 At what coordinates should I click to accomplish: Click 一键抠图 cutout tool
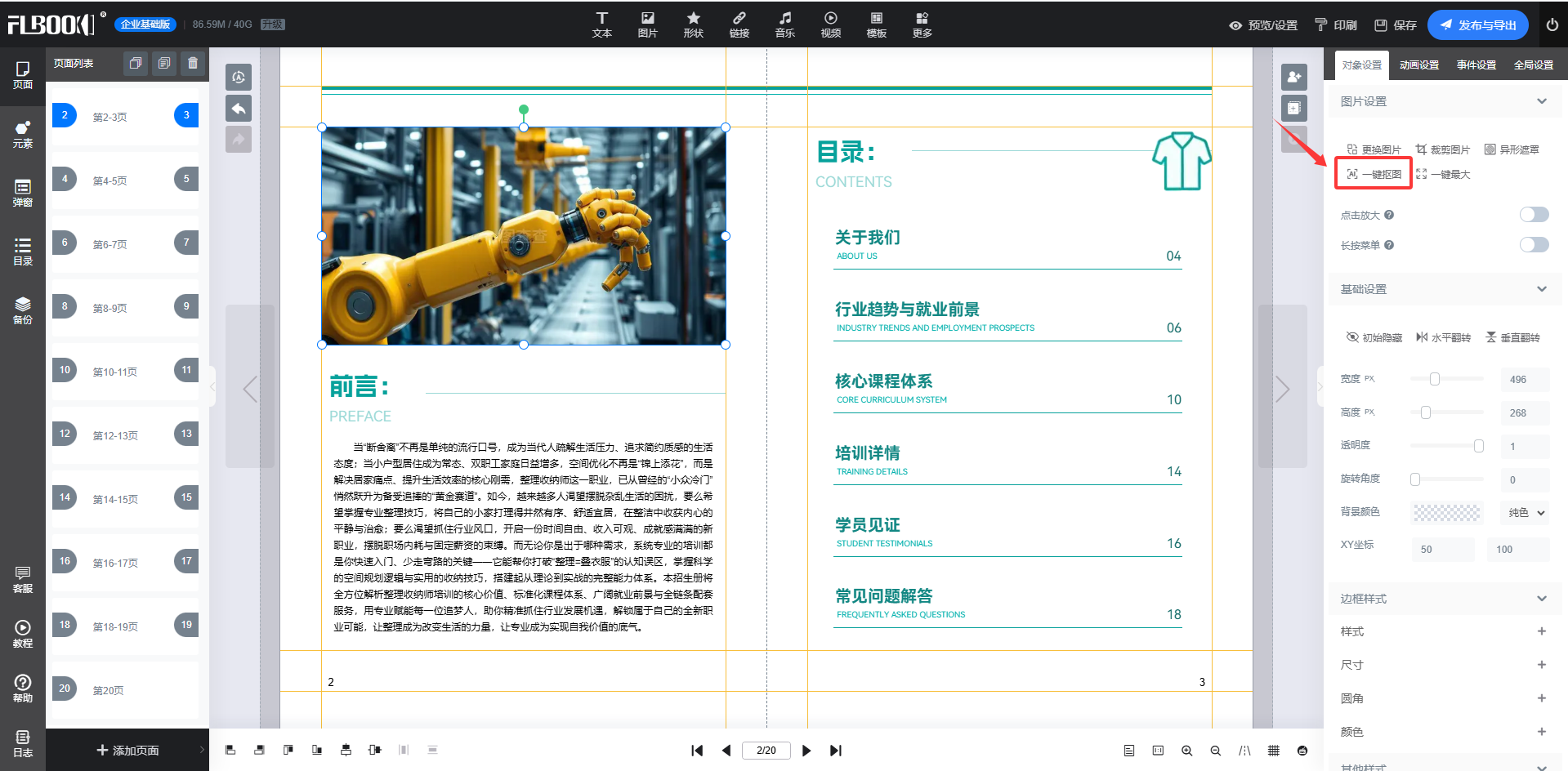pyautogui.click(x=1374, y=174)
